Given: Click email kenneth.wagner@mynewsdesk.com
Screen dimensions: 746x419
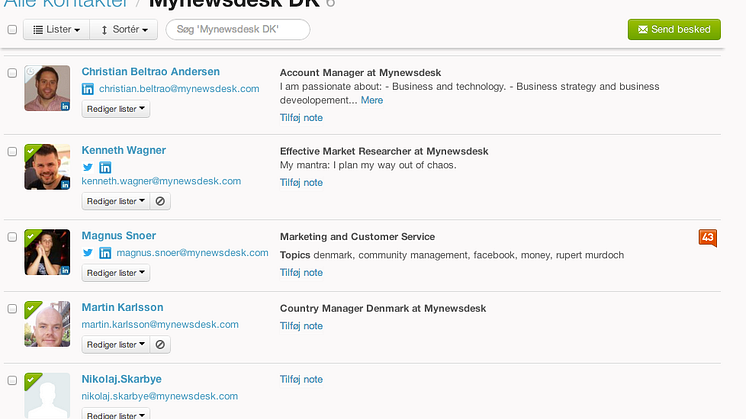Looking at the screenshot, I should tap(161, 181).
